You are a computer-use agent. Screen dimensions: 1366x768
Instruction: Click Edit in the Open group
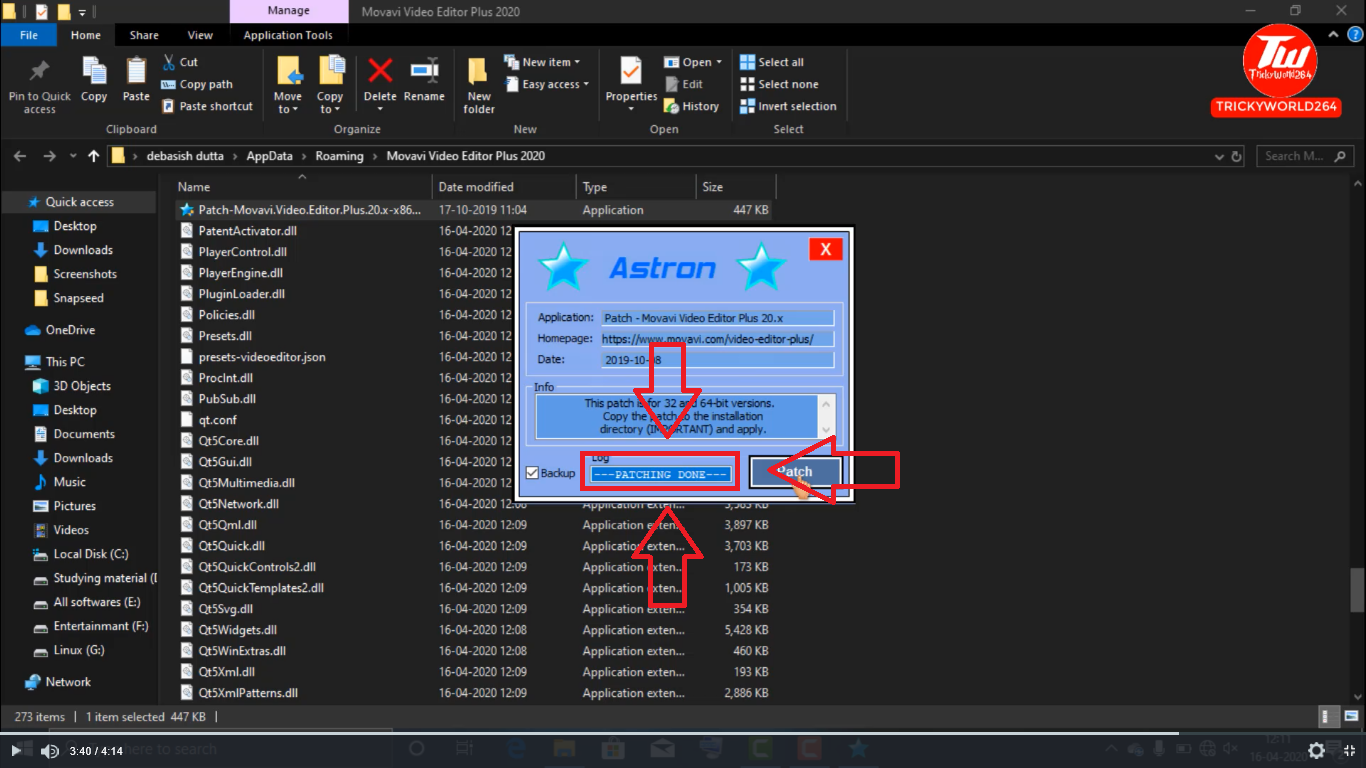tap(683, 84)
